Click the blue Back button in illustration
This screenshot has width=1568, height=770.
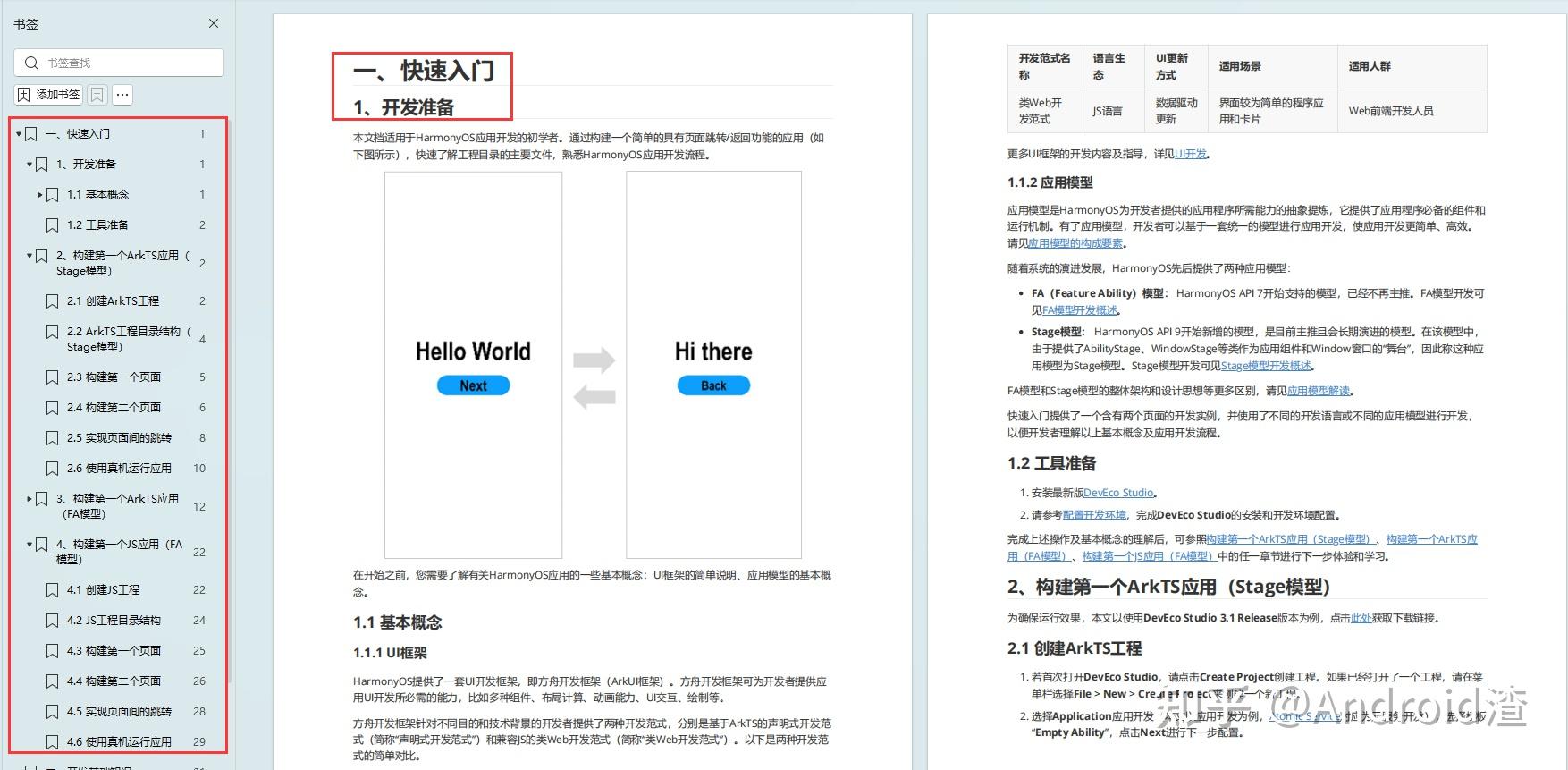tap(713, 385)
